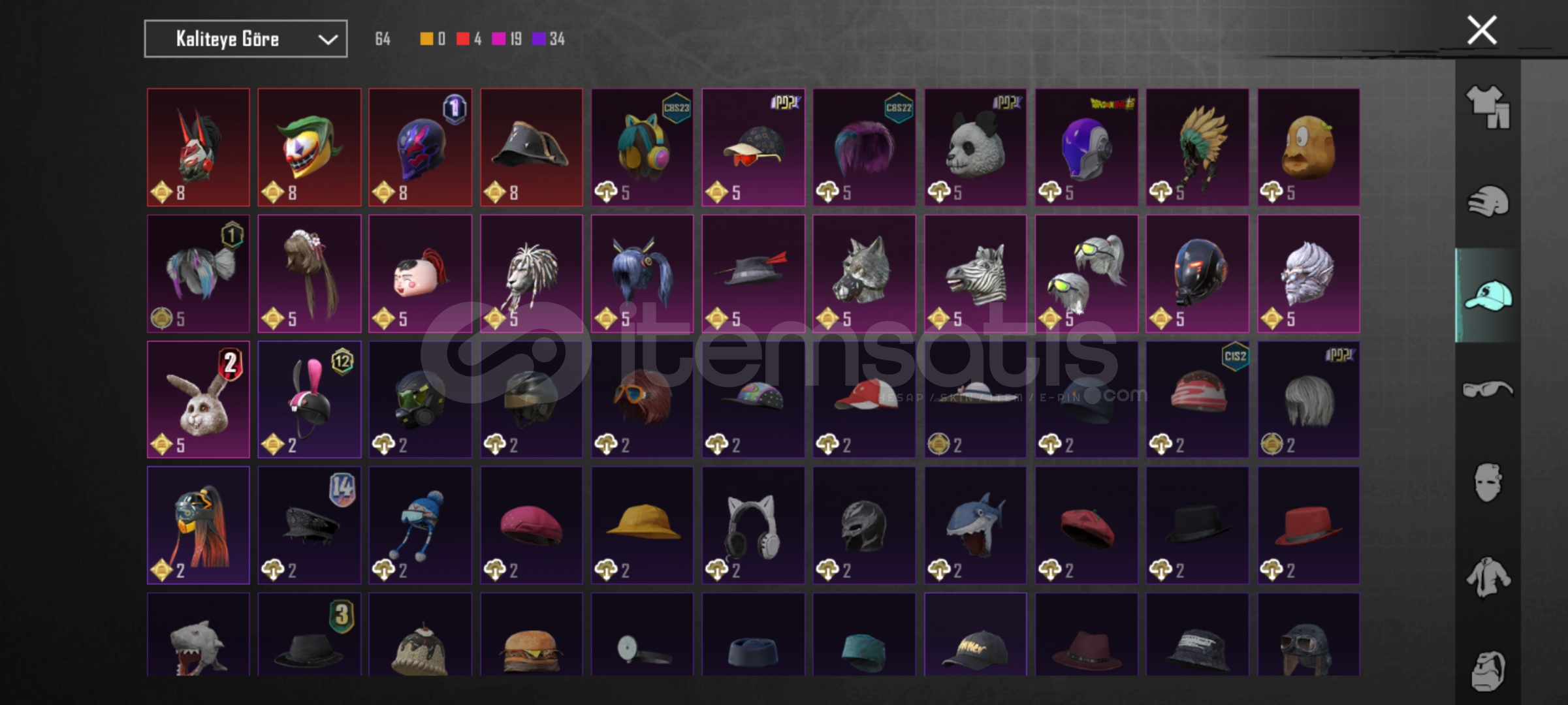Open the outfits category icon
The width and height of the screenshot is (1568, 705).
click(1488, 107)
